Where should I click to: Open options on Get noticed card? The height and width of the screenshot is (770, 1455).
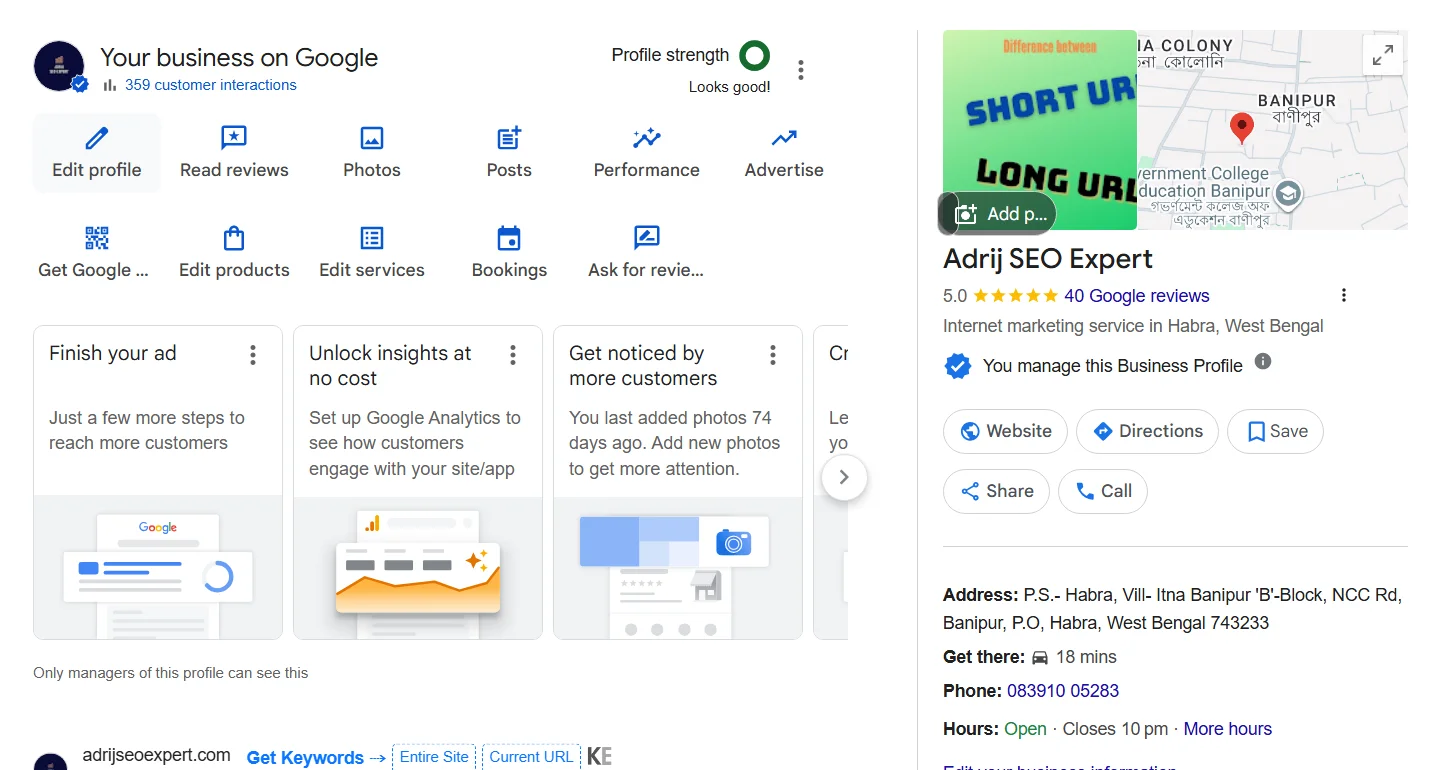click(x=773, y=355)
